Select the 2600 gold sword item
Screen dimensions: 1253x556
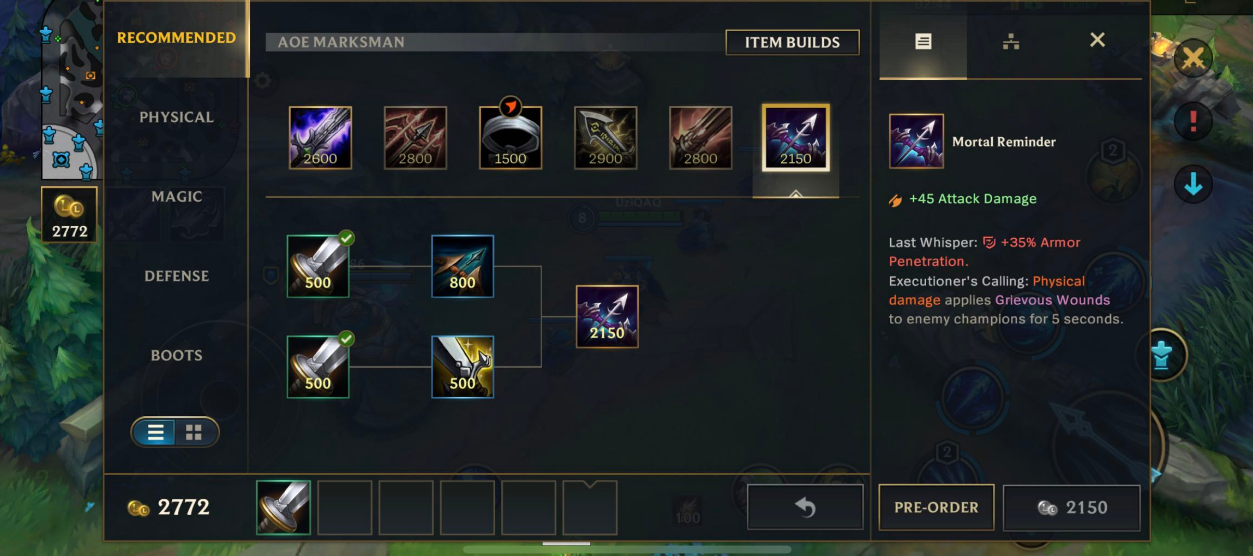(320, 138)
